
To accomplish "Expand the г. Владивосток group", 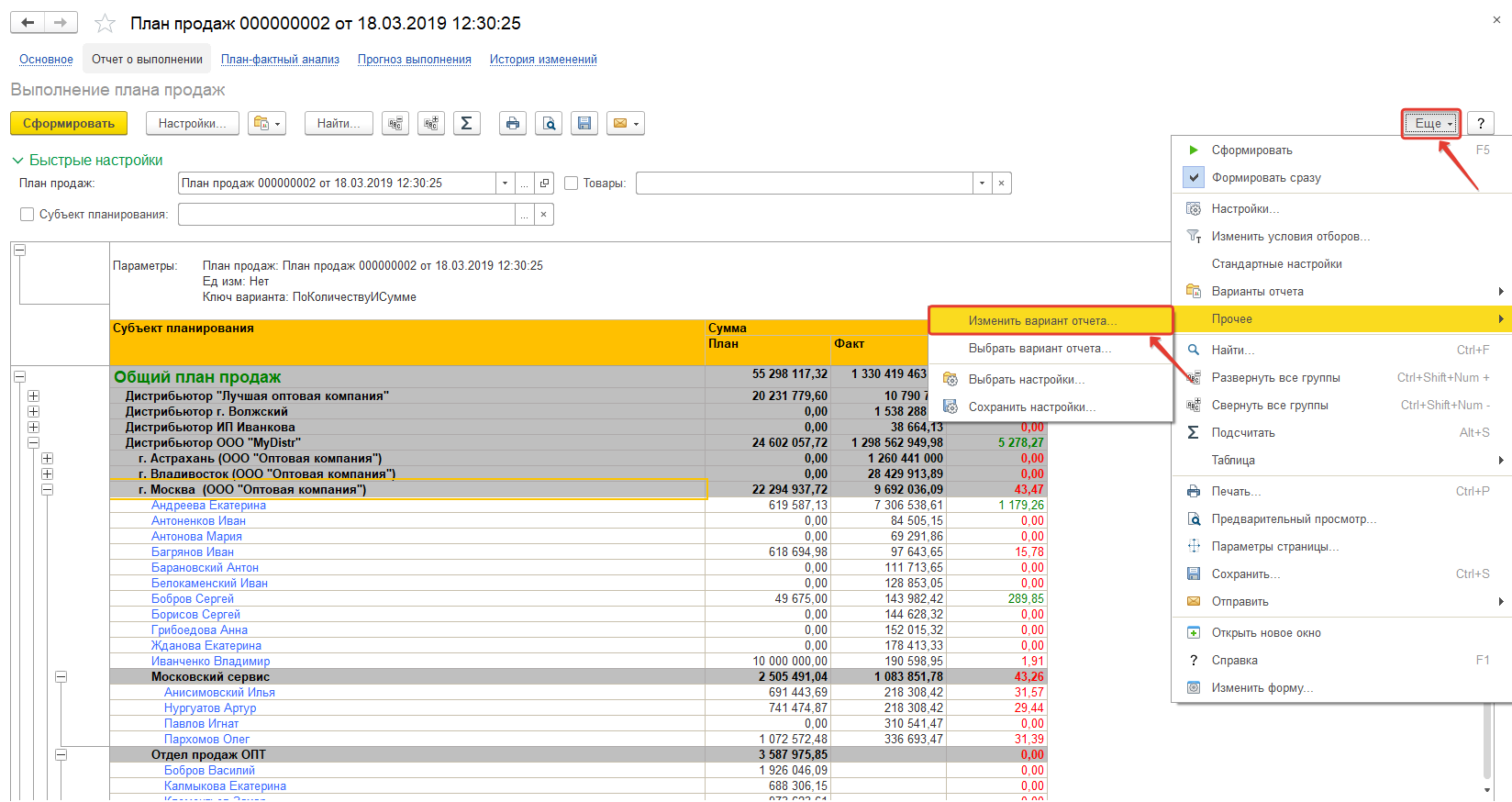I will tap(47, 474).
